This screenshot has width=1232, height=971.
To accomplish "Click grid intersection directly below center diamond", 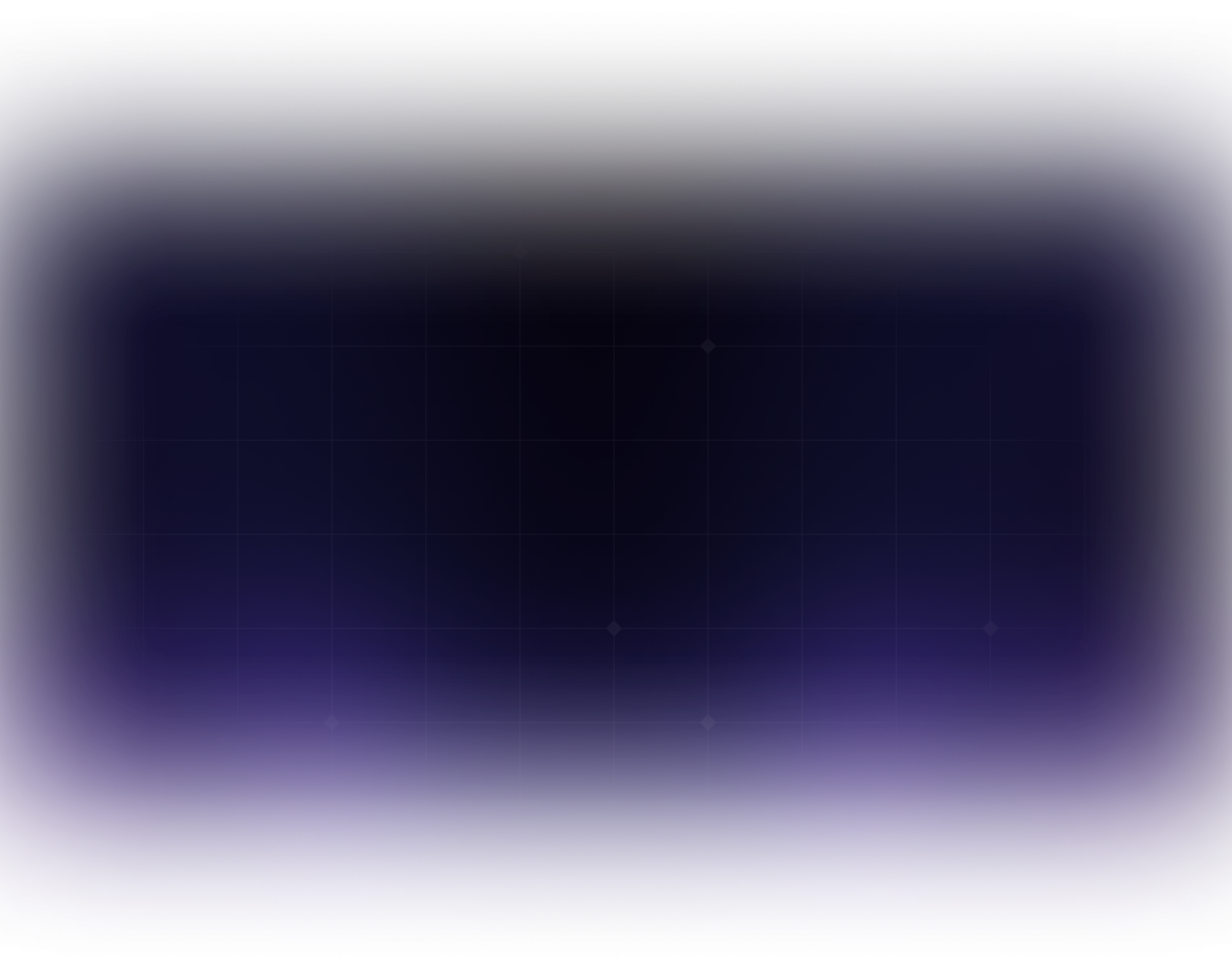I will pyautogui.click(x=614, y=722).
